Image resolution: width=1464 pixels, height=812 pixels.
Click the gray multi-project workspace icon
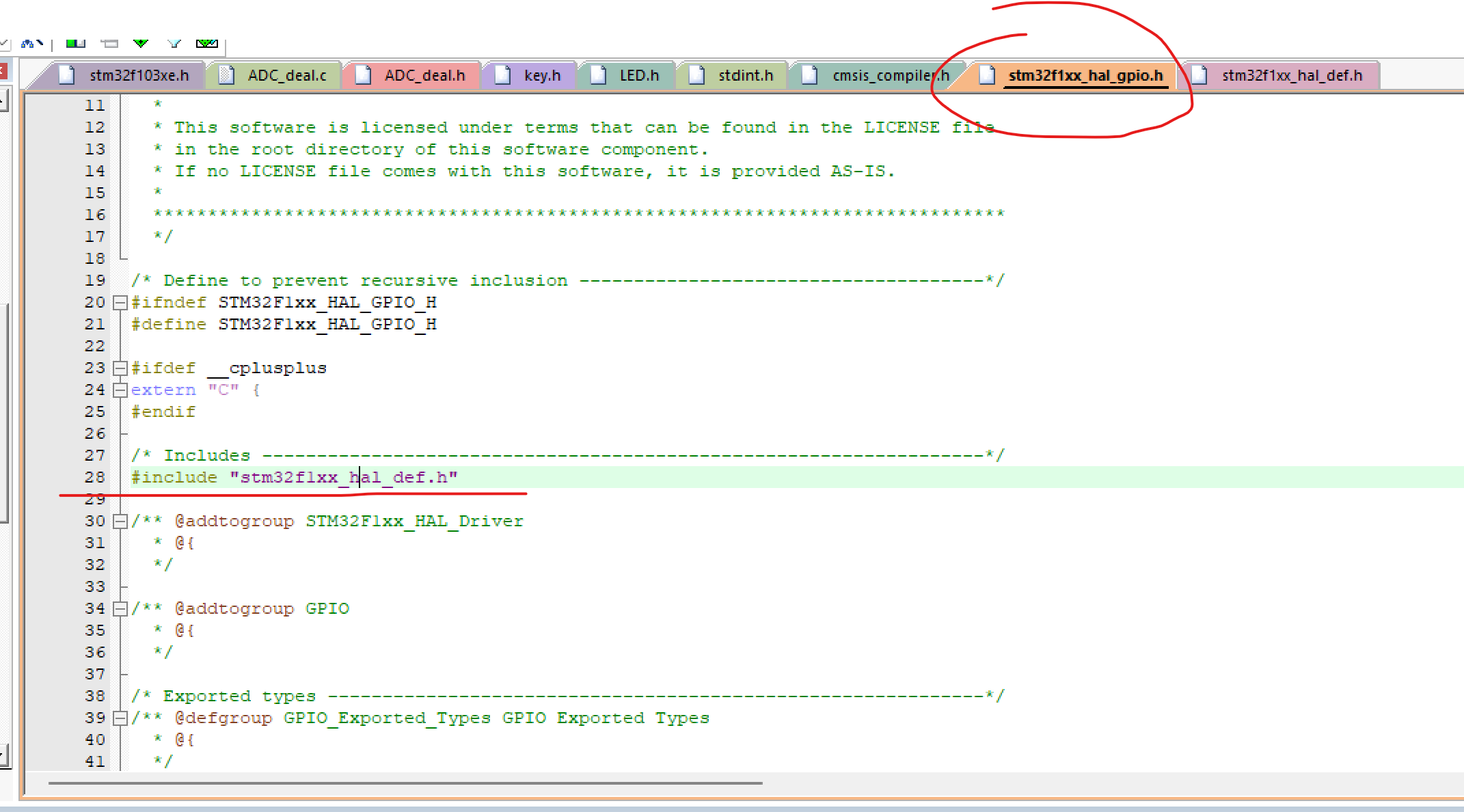[x=109, y=43]
